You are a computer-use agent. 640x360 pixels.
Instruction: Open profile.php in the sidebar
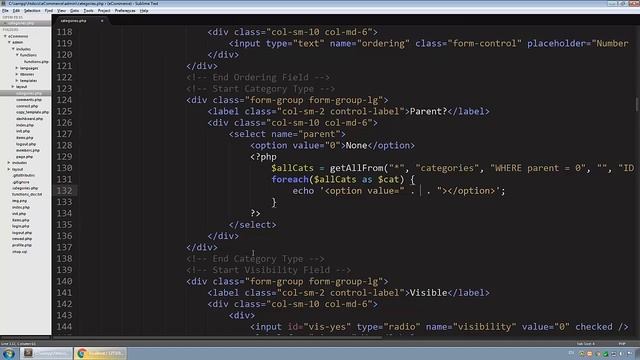22,245
